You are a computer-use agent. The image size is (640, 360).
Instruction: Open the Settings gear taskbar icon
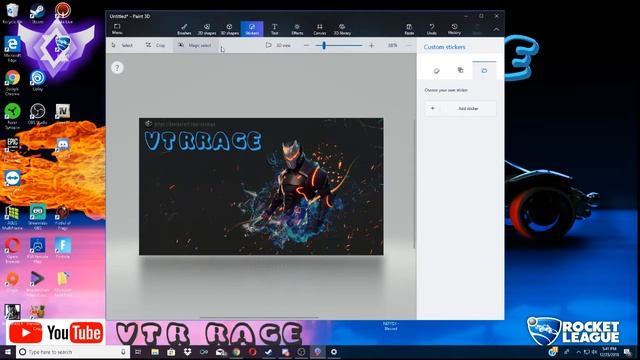click(x=333, y=352)
